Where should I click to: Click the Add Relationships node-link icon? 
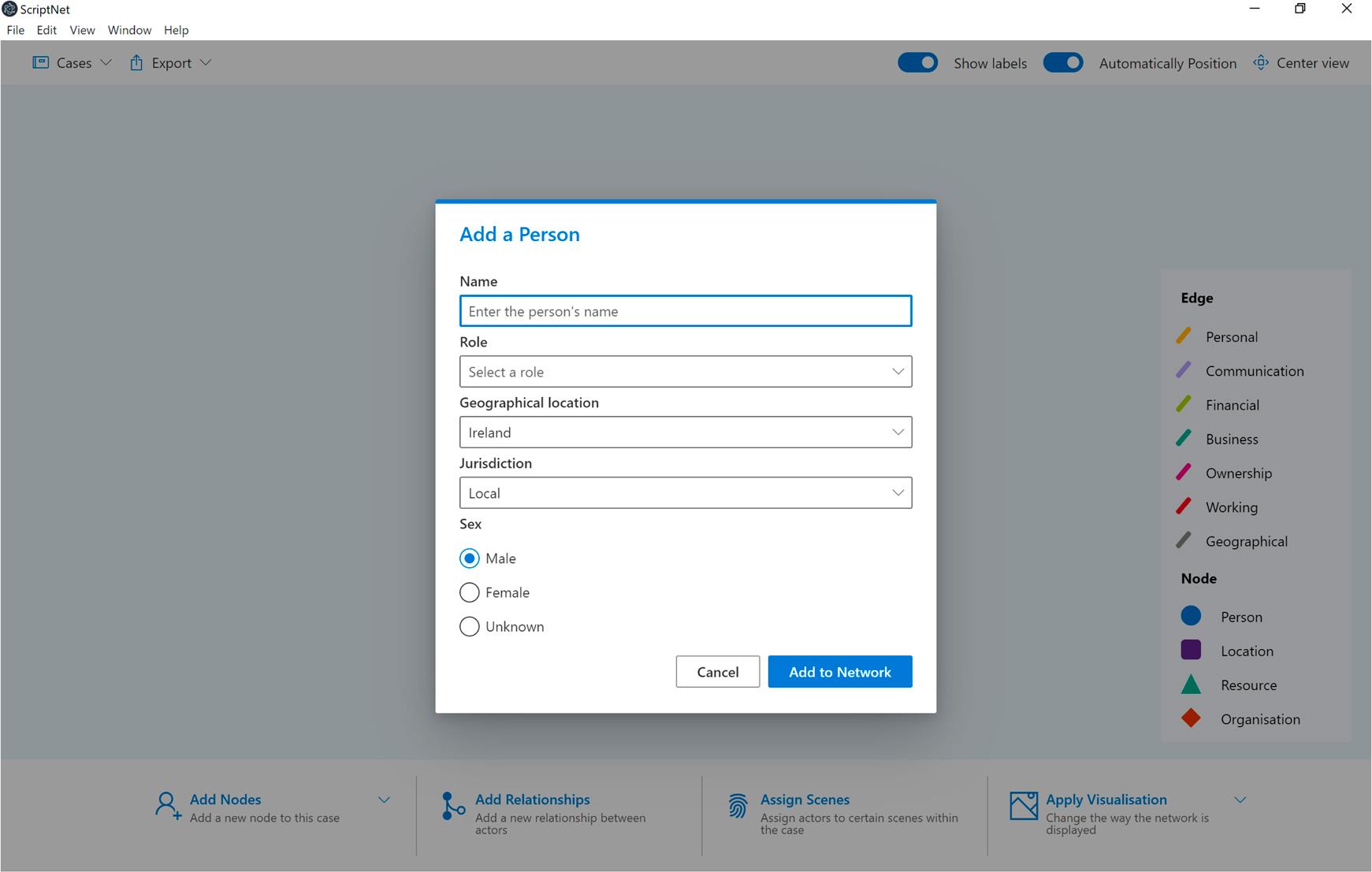tap(452, 806)
